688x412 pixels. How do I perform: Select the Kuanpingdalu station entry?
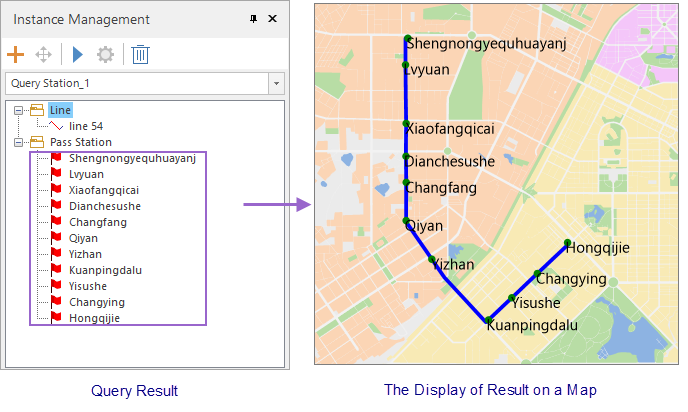click(x=105, y=270)
